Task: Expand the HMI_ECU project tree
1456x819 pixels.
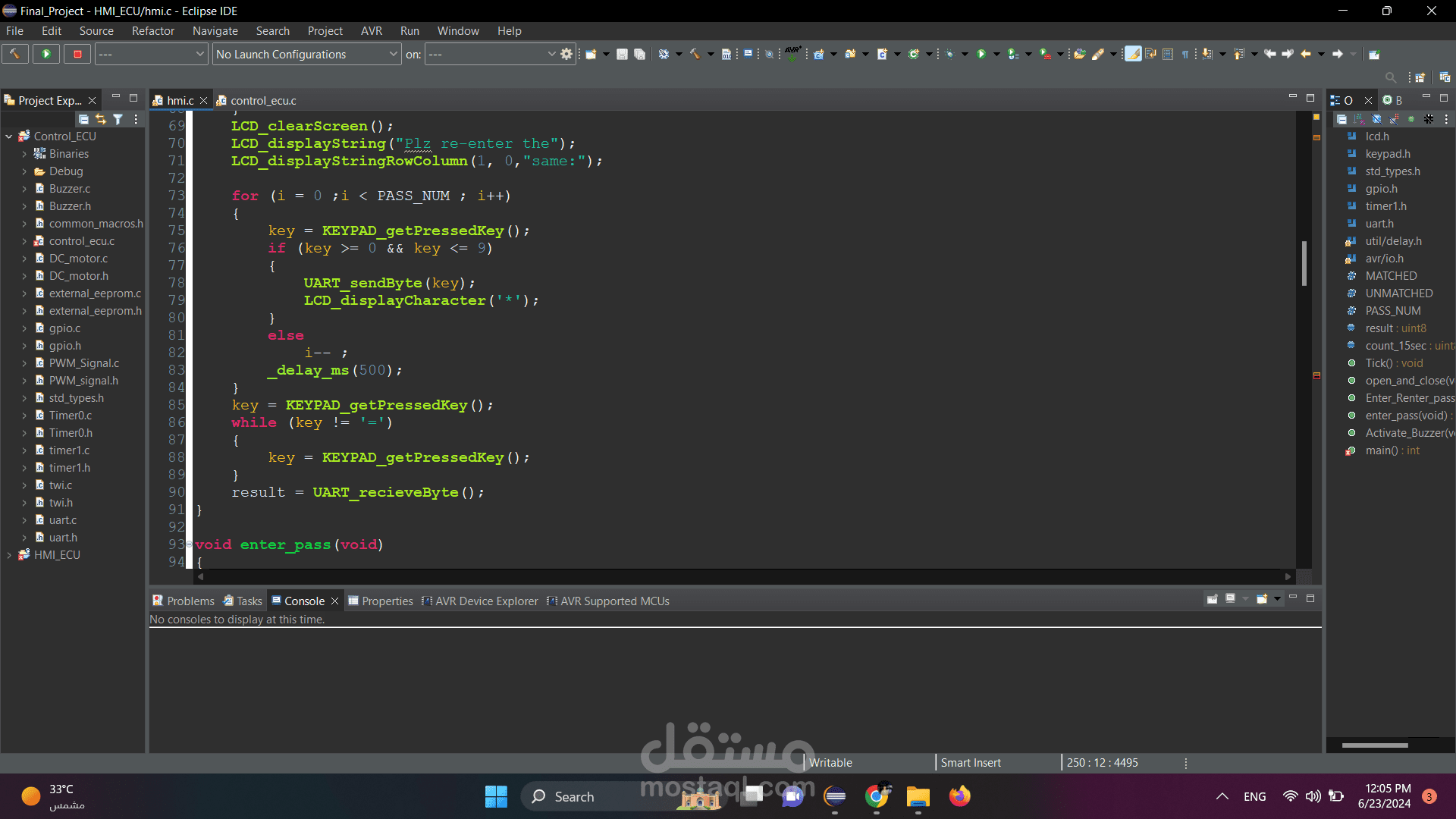Action: click(9, 555)
